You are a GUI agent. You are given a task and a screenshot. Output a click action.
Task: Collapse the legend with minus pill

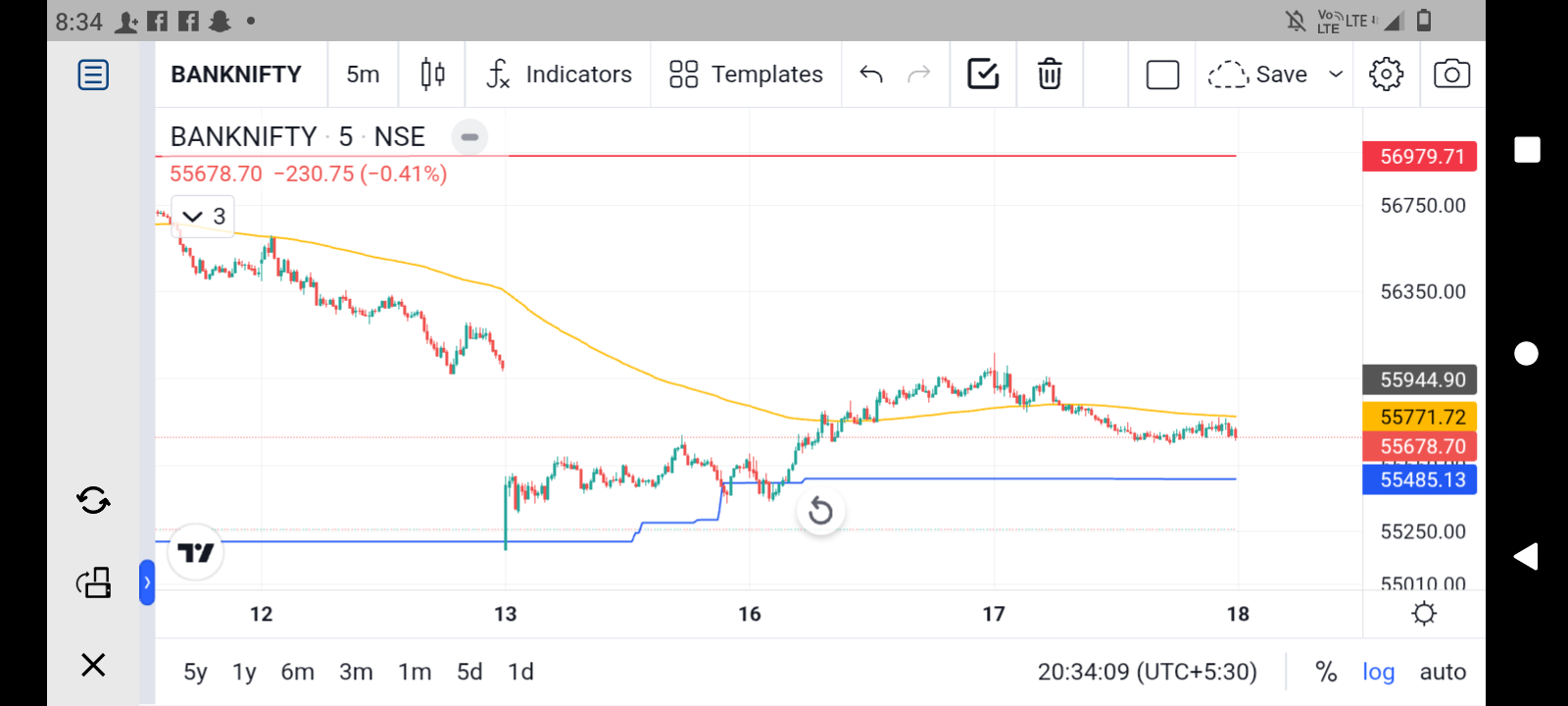(469, 137)
